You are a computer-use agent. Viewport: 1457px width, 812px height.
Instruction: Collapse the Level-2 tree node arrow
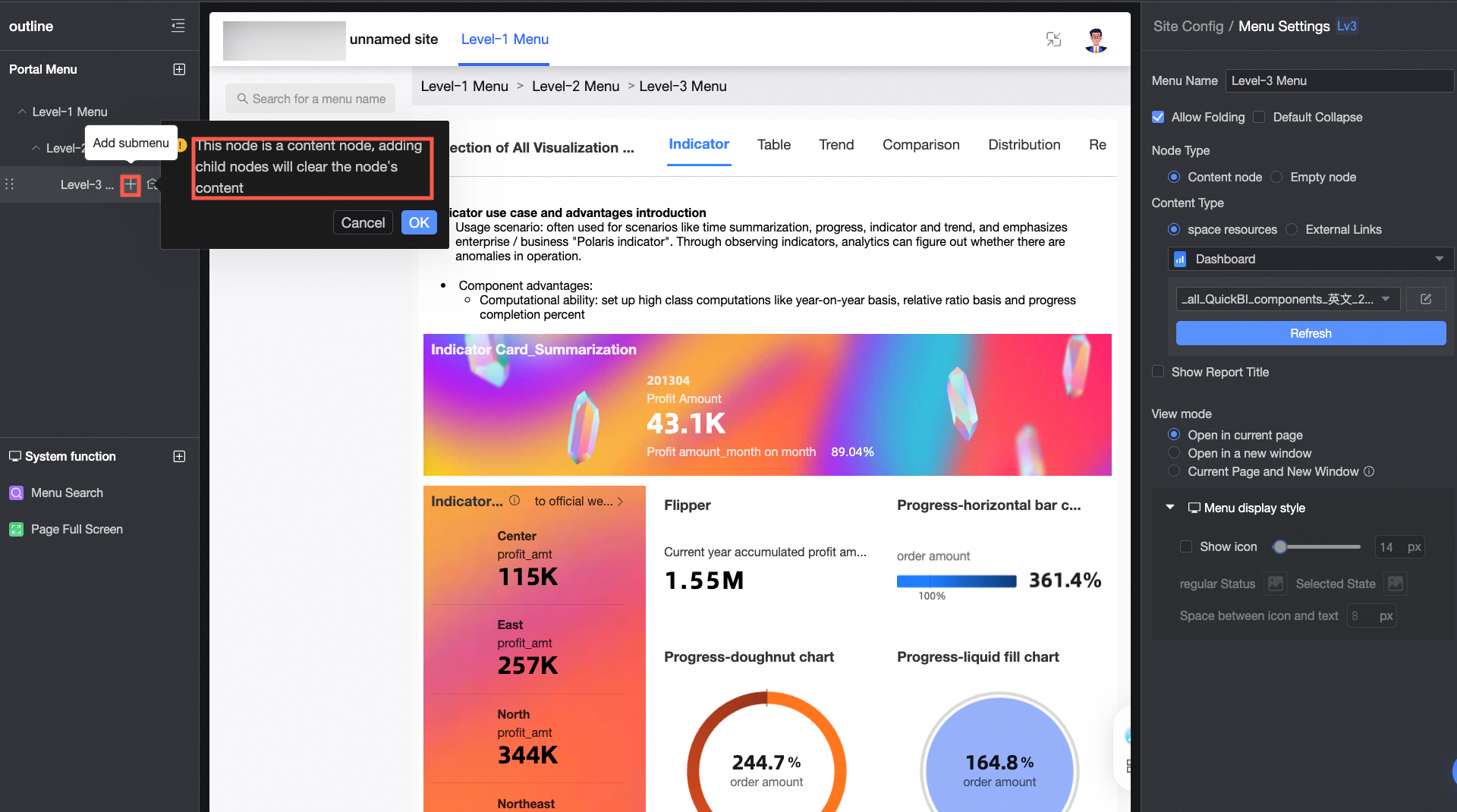(36, 148)
